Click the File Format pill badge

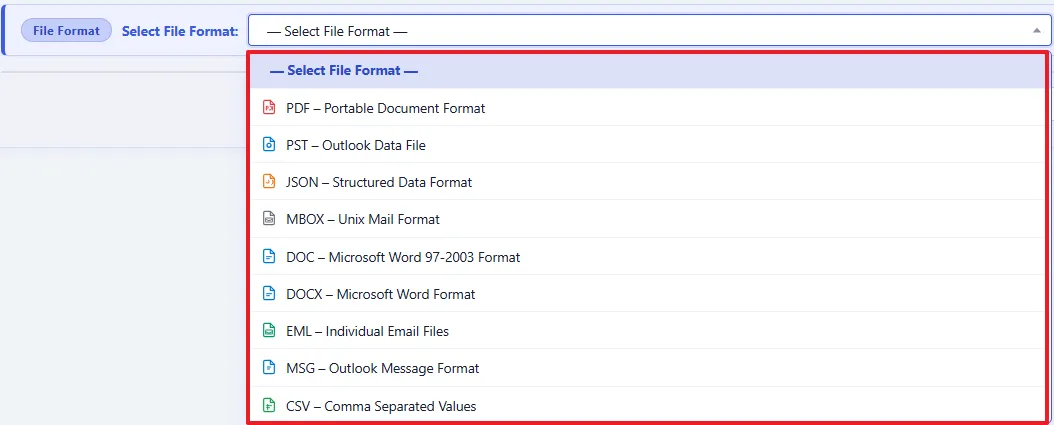tap(67, 30)
